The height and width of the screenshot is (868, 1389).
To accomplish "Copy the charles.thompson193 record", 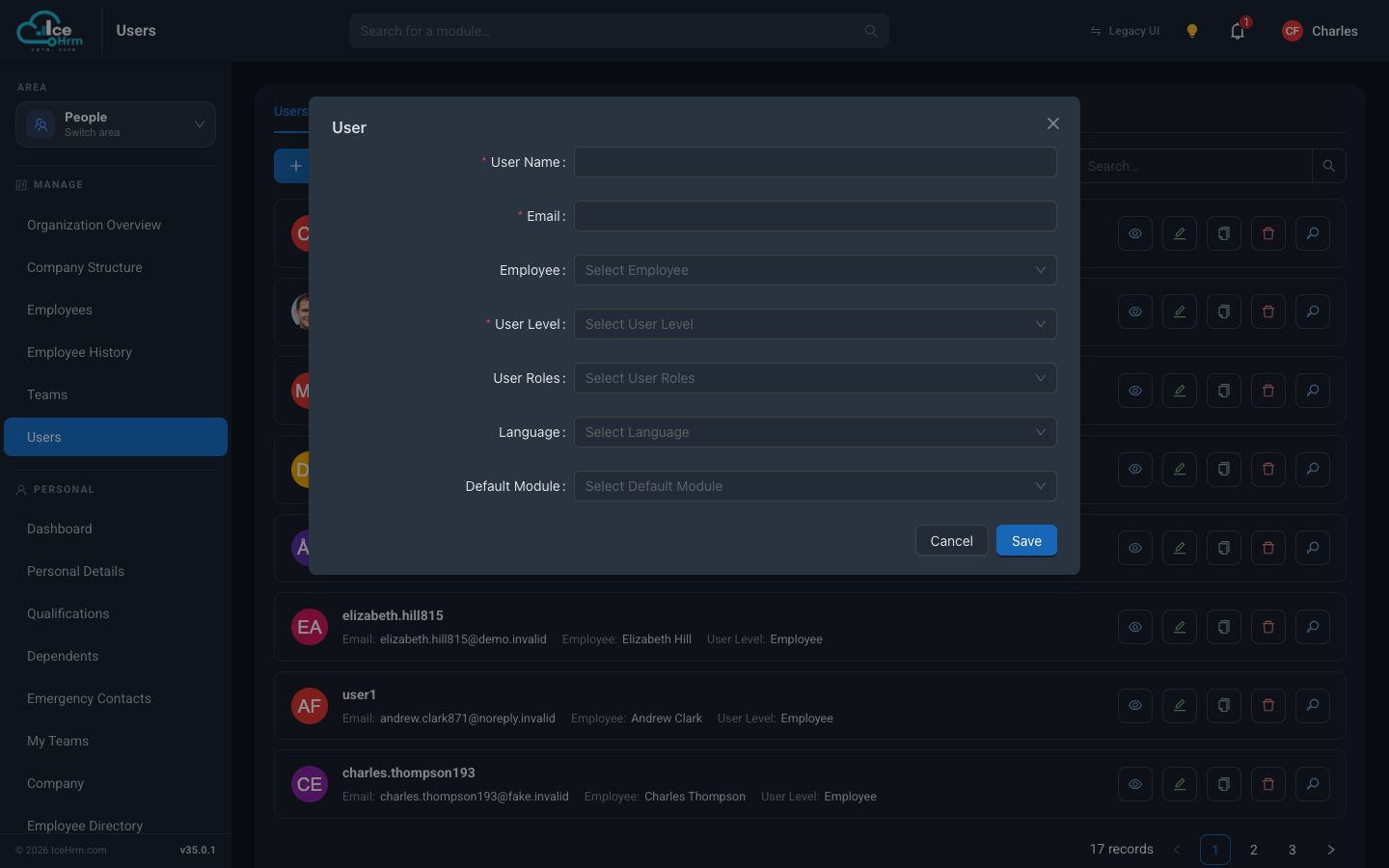I will click(x=1224, y=784).
